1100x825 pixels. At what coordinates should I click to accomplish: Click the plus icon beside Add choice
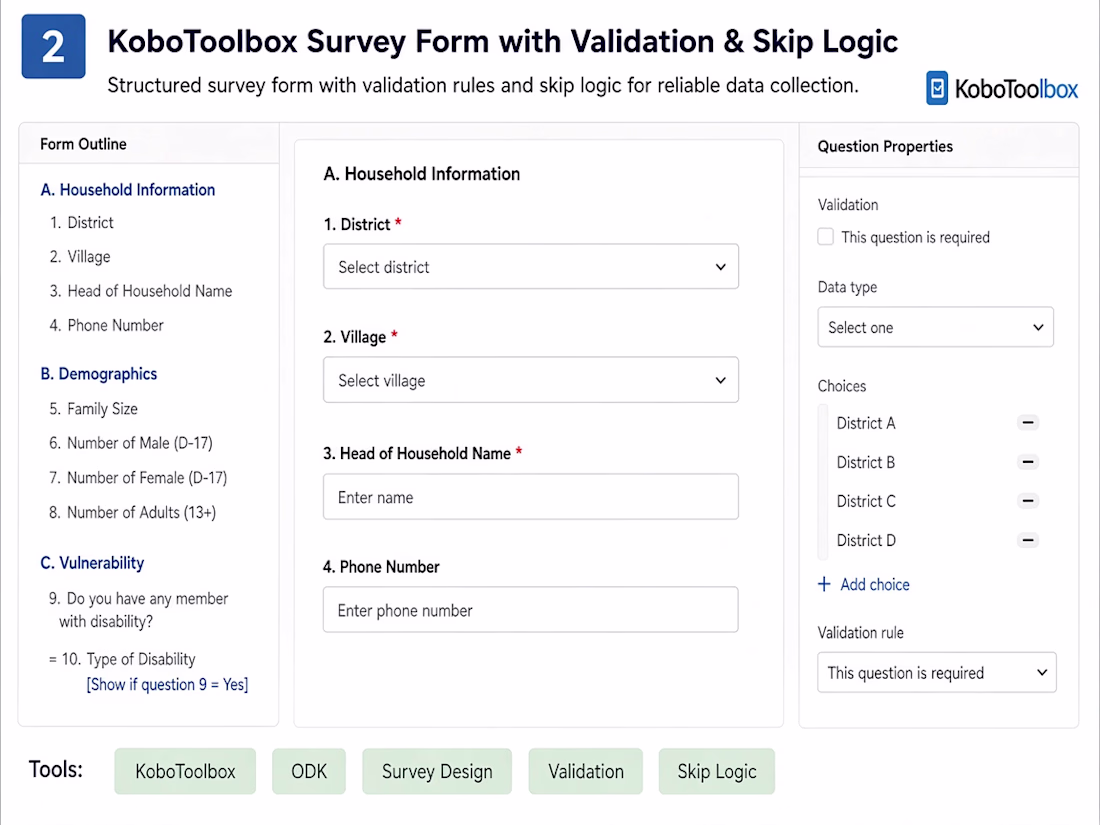824,584
